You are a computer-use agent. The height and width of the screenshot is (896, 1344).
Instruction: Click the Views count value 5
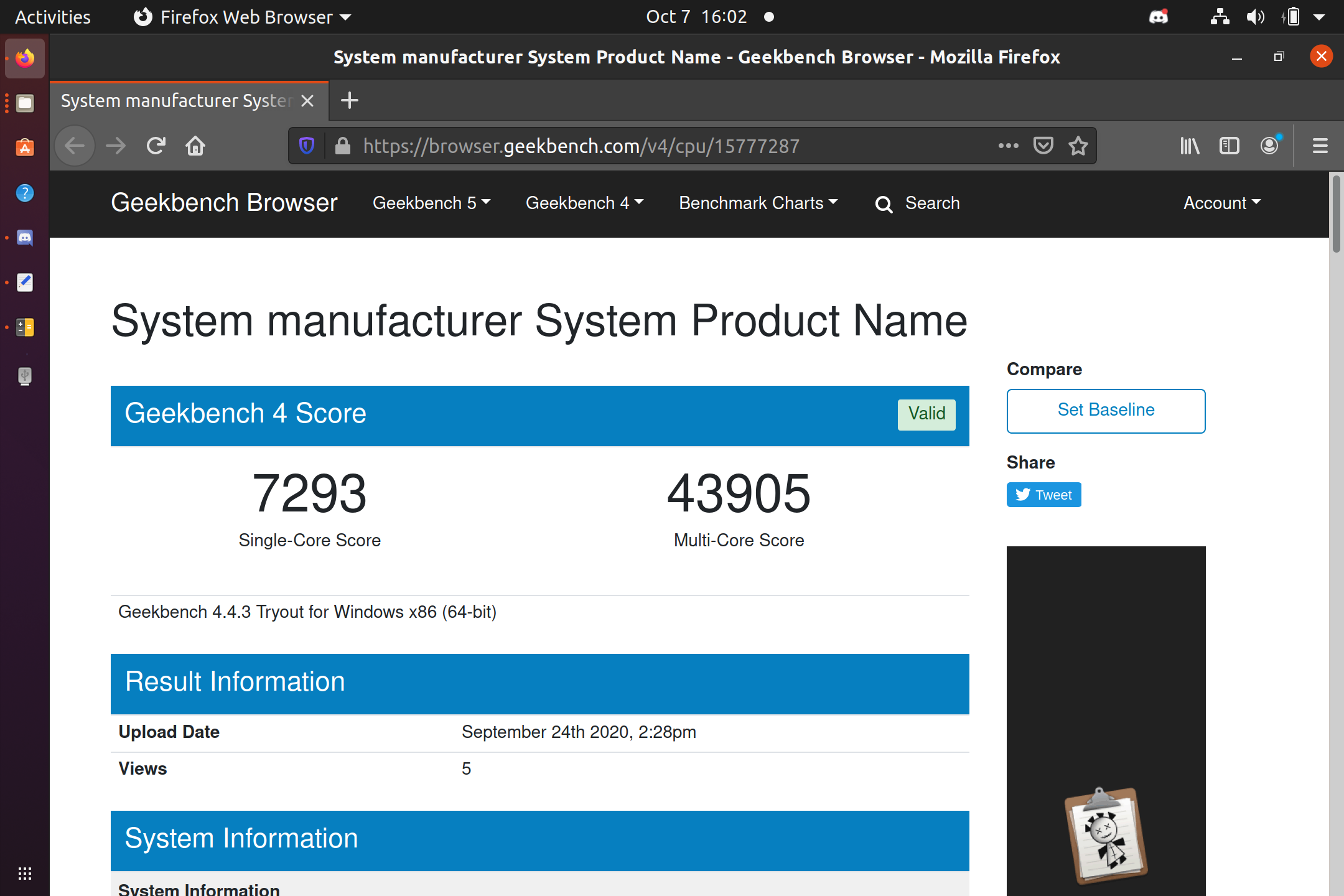click(x=466, y=769)
